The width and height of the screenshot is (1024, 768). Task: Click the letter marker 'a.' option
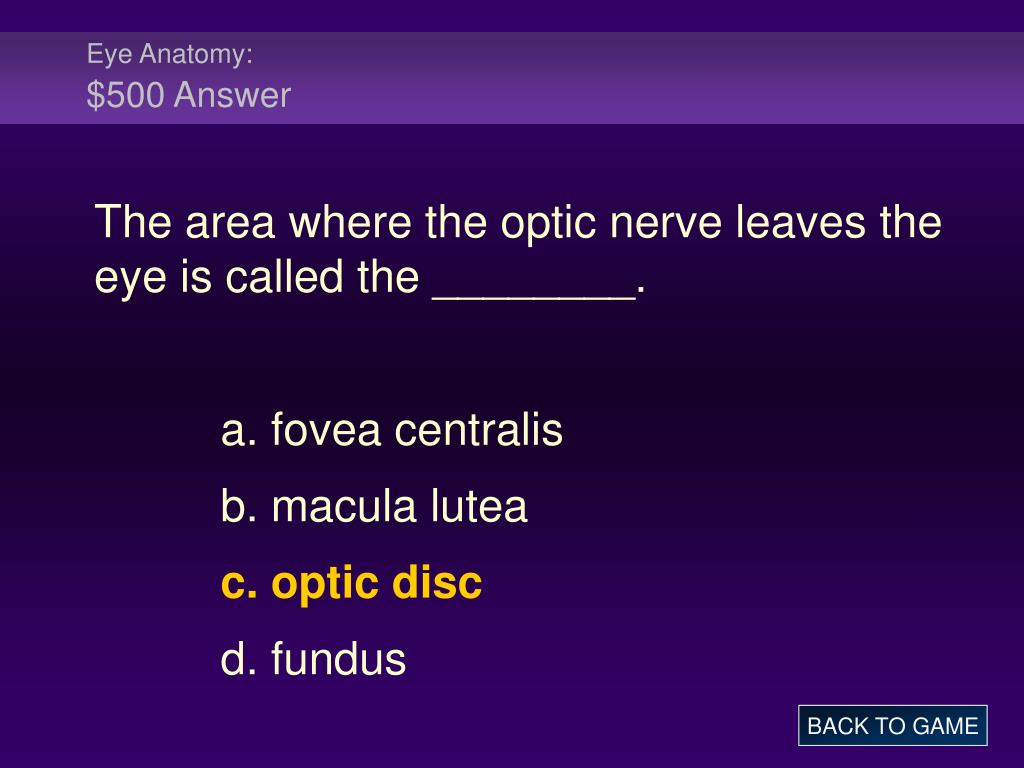point(238,432)
